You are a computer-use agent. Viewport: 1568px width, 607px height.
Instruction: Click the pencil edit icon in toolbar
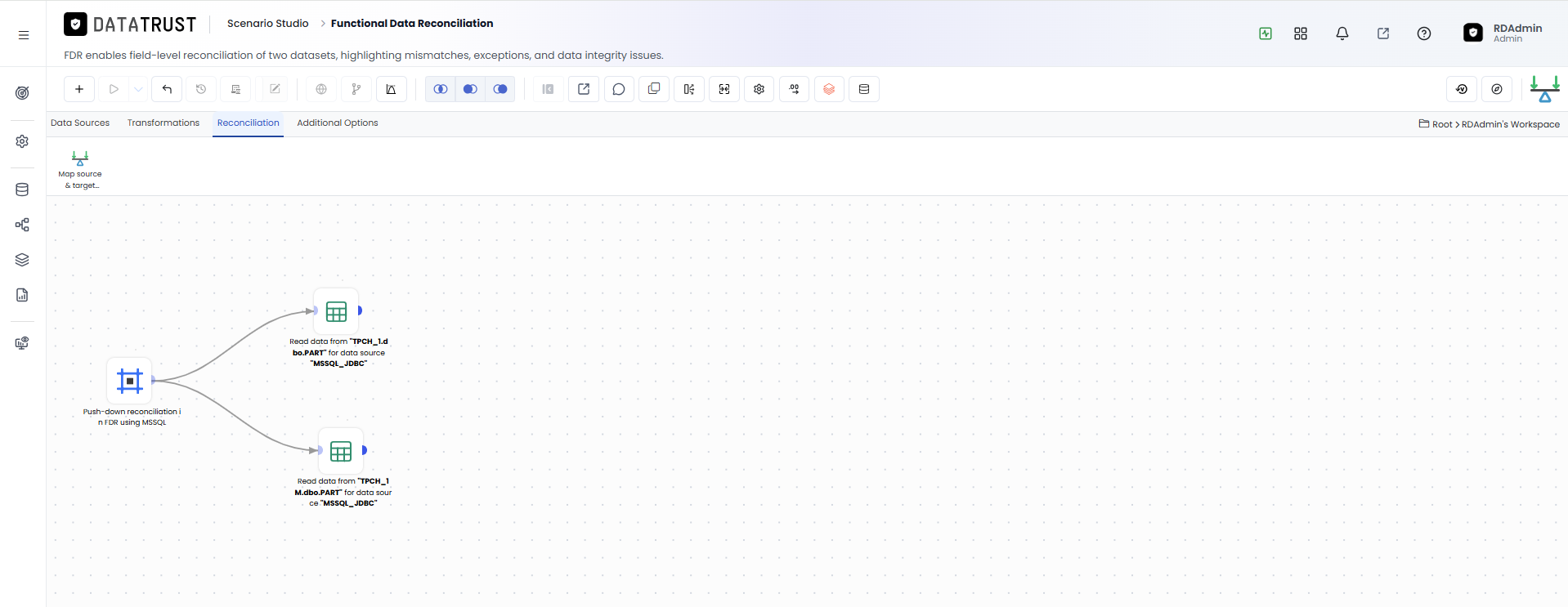click(x=275, y=89)
